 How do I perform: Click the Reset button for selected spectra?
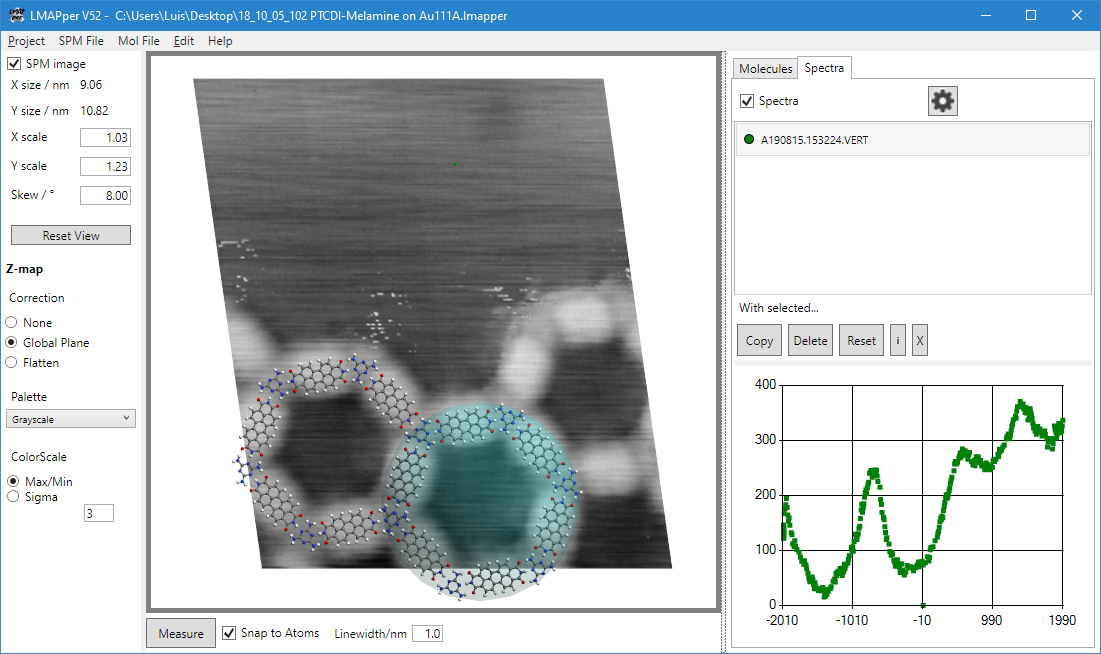point(861,340)
